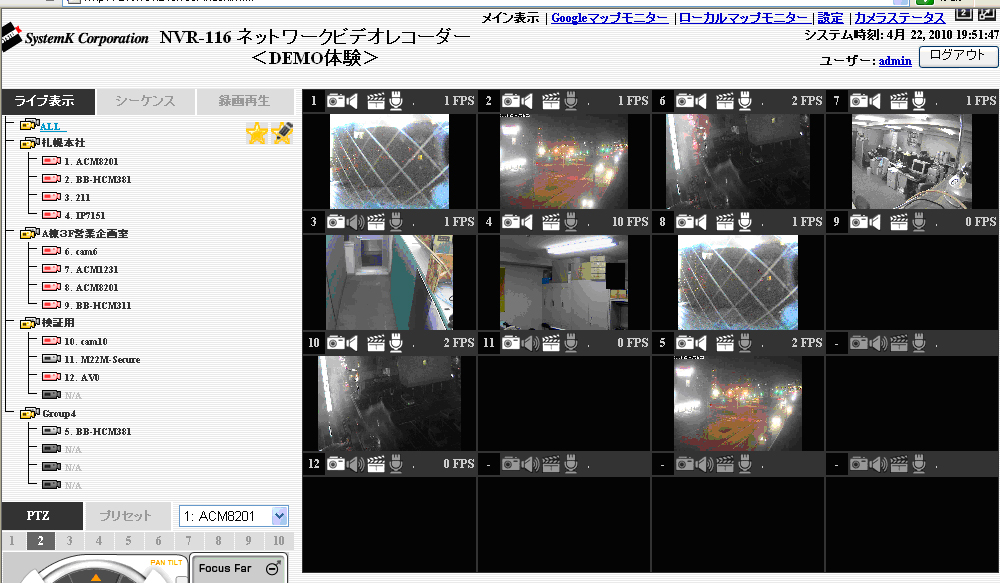Open ローカルマップモニター link
The width and height of the screenshot is (1000, 583).
(744, 18)
